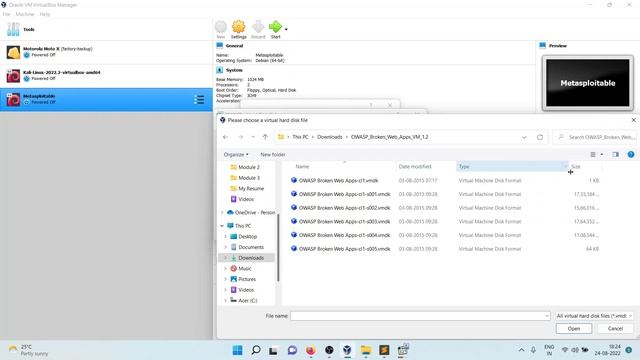Expand the Desktop tree node
Viewport: 640px width, 360px height.
[226, 237]
